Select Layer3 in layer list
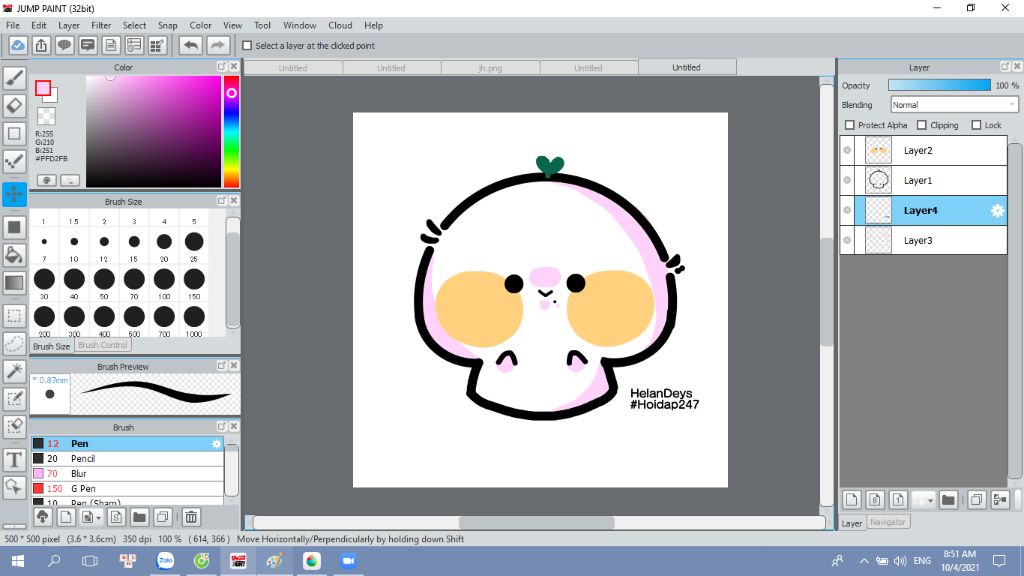The image size is (1024, 576). point(923,240)
